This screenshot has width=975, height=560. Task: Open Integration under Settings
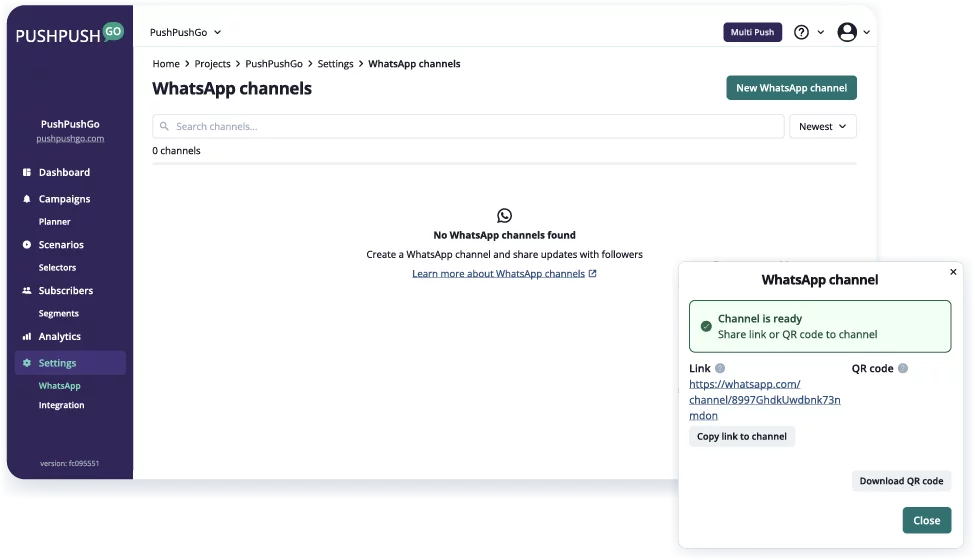tap(62, 405)
